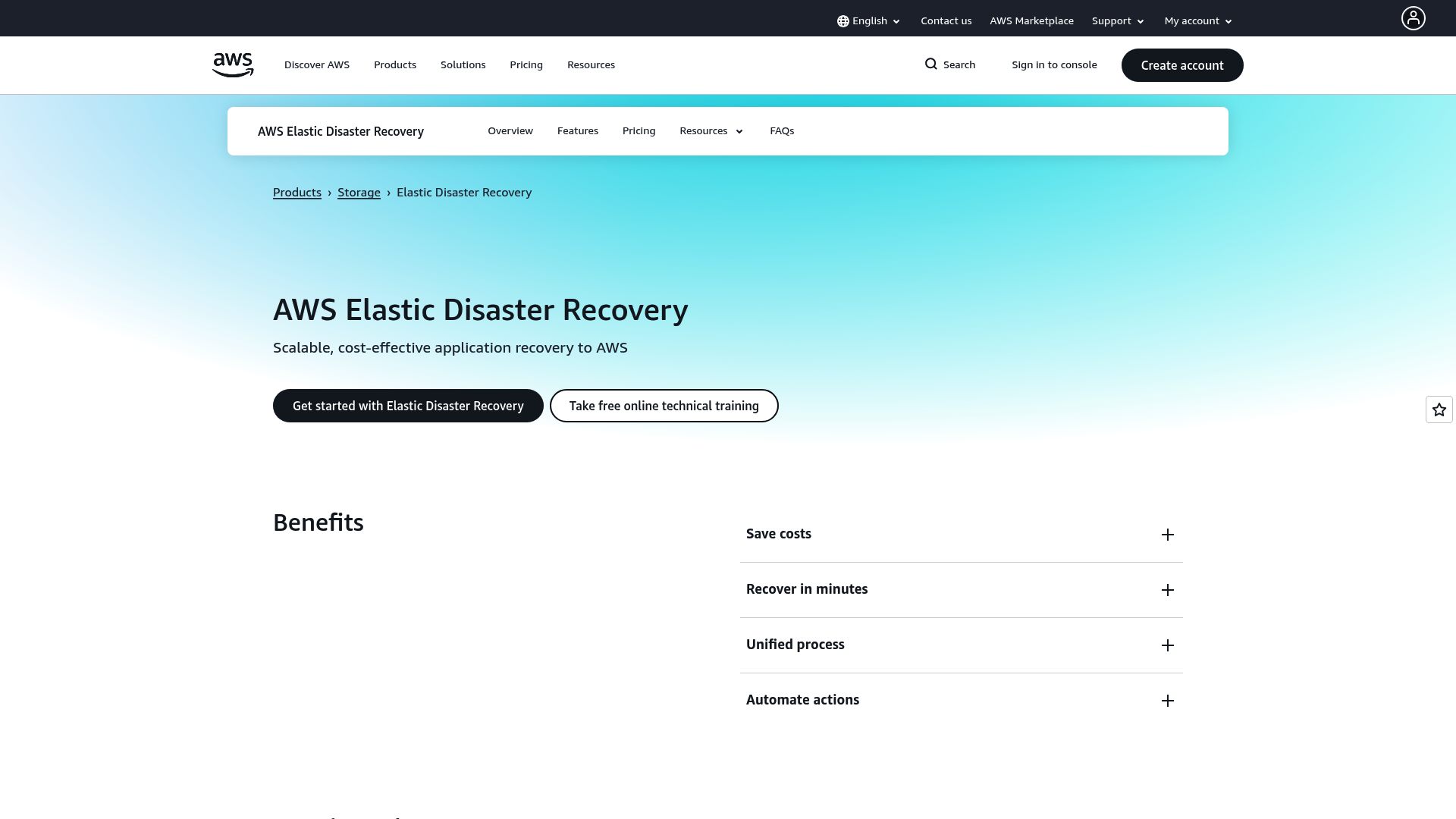This screenshot has width=1456, height=819.
Task: Click the star feedback icon on right edge
Action: 1438,409
